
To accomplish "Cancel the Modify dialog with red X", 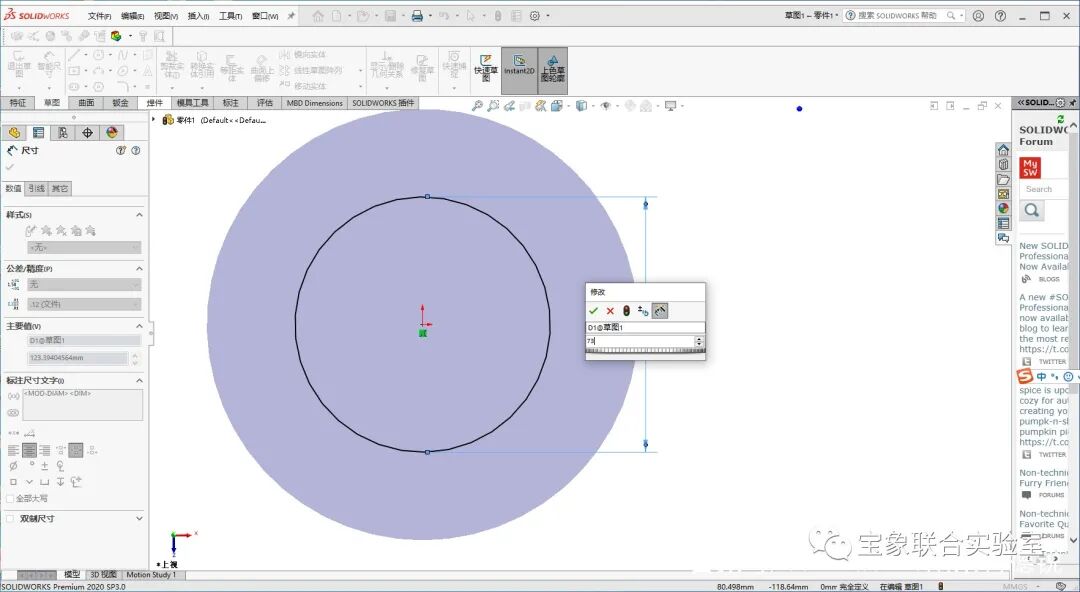I will [x=610, y=311].
